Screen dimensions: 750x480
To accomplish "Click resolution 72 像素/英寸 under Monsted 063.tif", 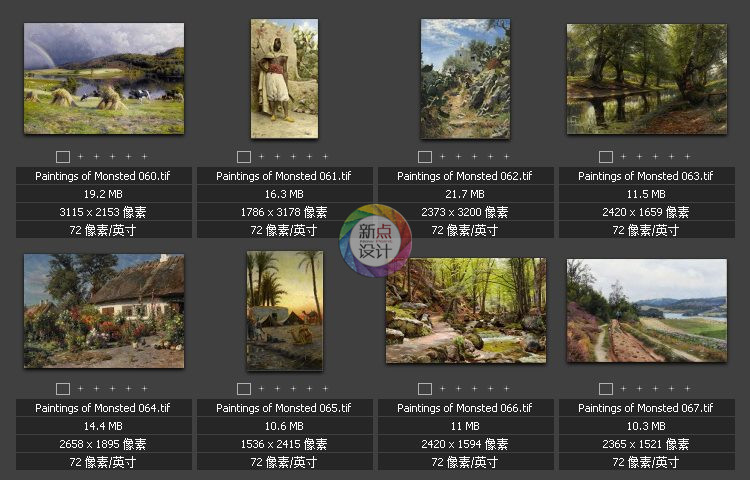I will coord(646,230).
